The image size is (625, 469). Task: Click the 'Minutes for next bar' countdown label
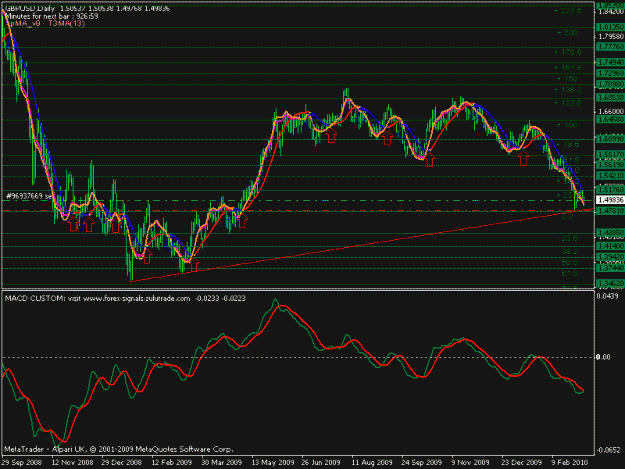tap(51, 16)
